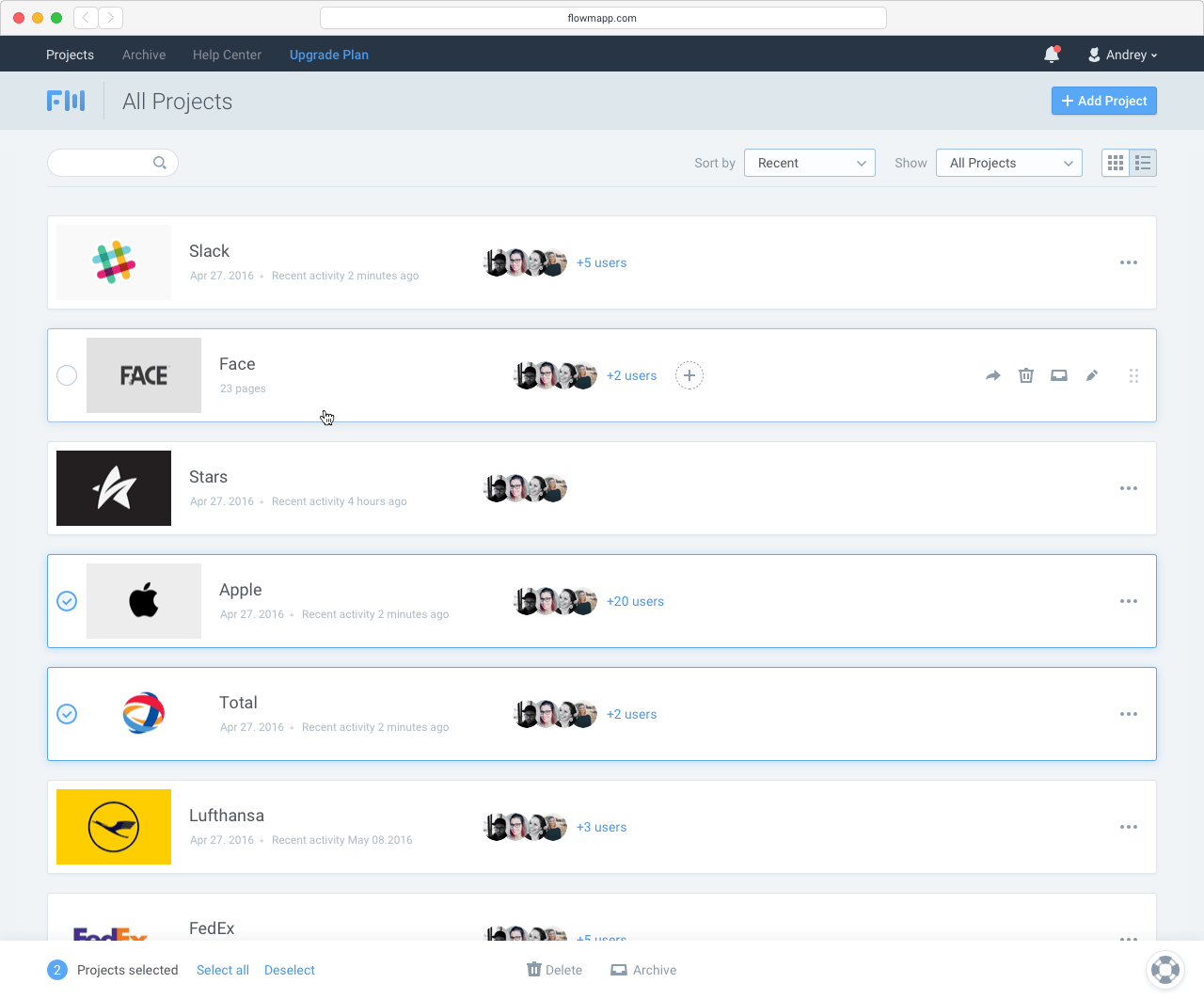Open the Projects nav item
This screenshot has height=999, width=1204.
click(70, 55)
